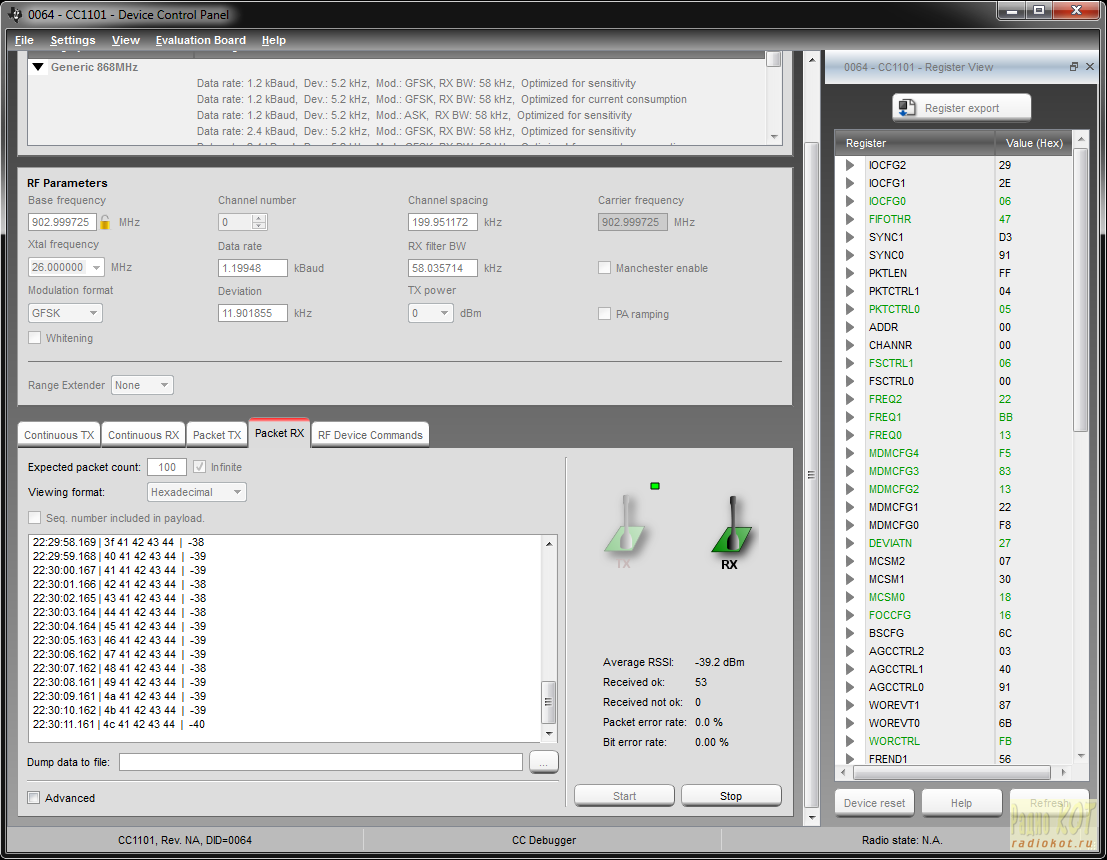Enable the Advanced checkbox
Viewport: 1107px width, 860px height.
33,797
